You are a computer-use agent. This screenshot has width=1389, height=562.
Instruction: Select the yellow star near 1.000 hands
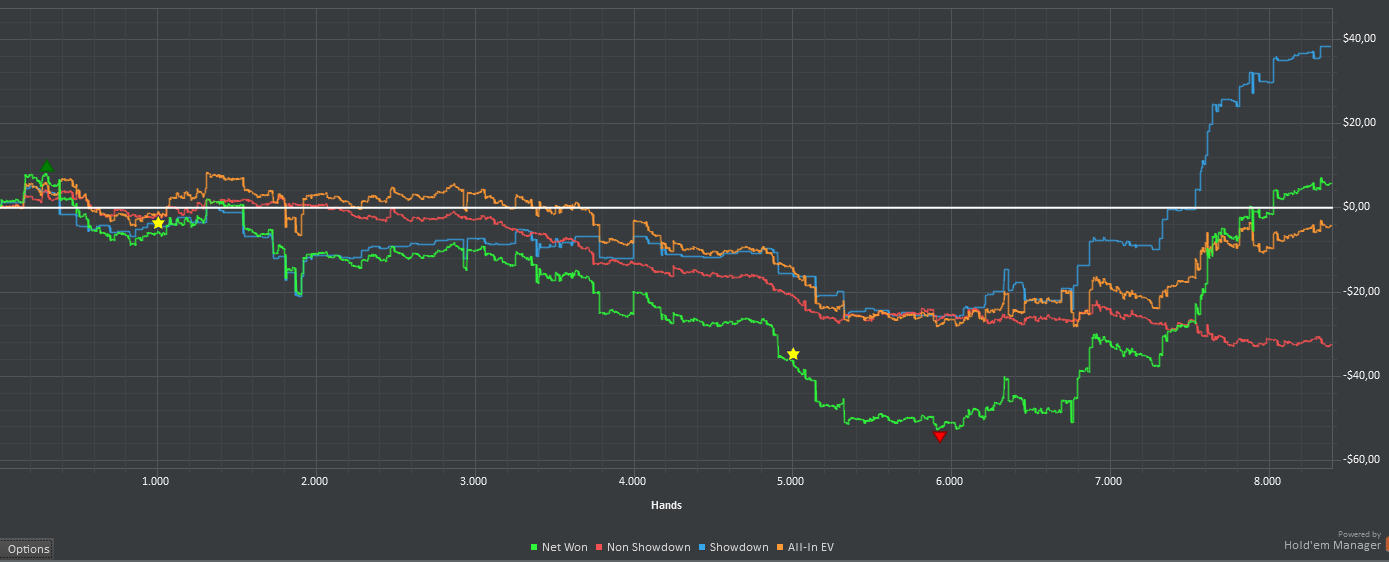[x=158, y=222]
